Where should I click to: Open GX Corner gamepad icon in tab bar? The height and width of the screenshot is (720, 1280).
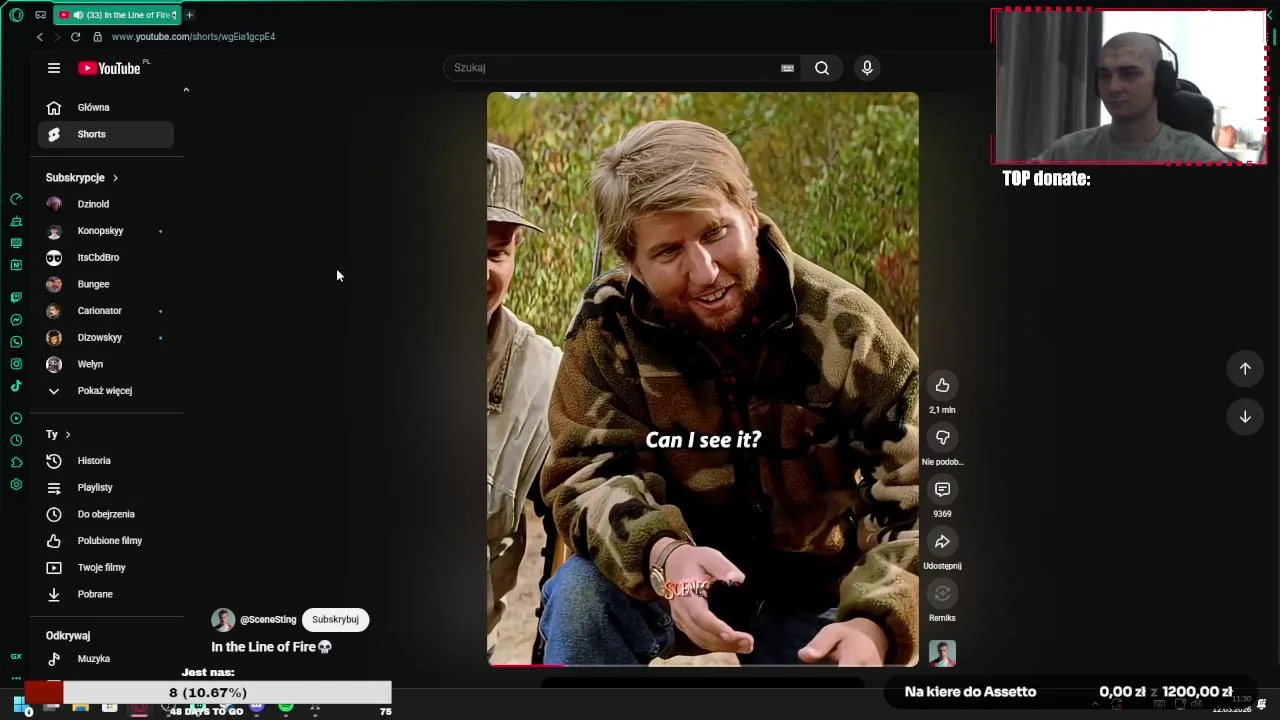(x=40, y=15)
